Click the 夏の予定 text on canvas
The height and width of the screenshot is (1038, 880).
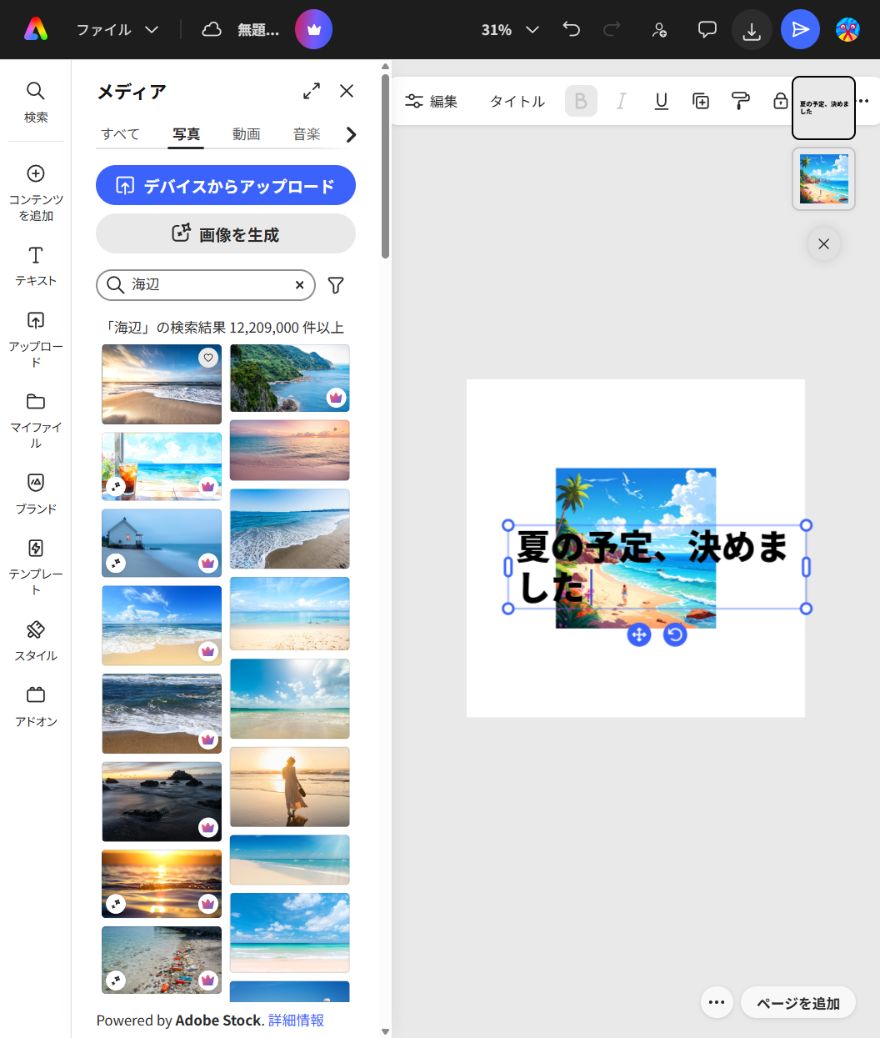pyautogui.click(x=652, y=567)
